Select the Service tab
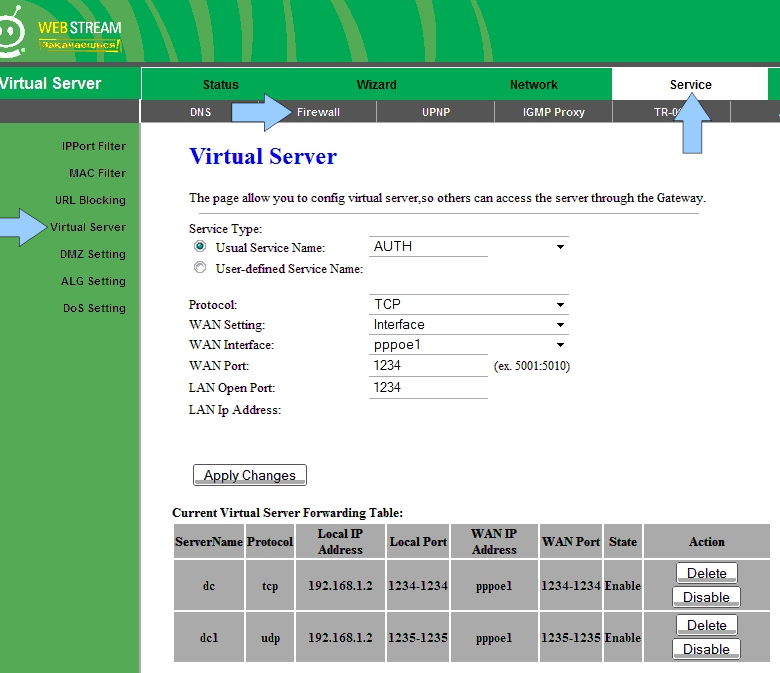 690,85
